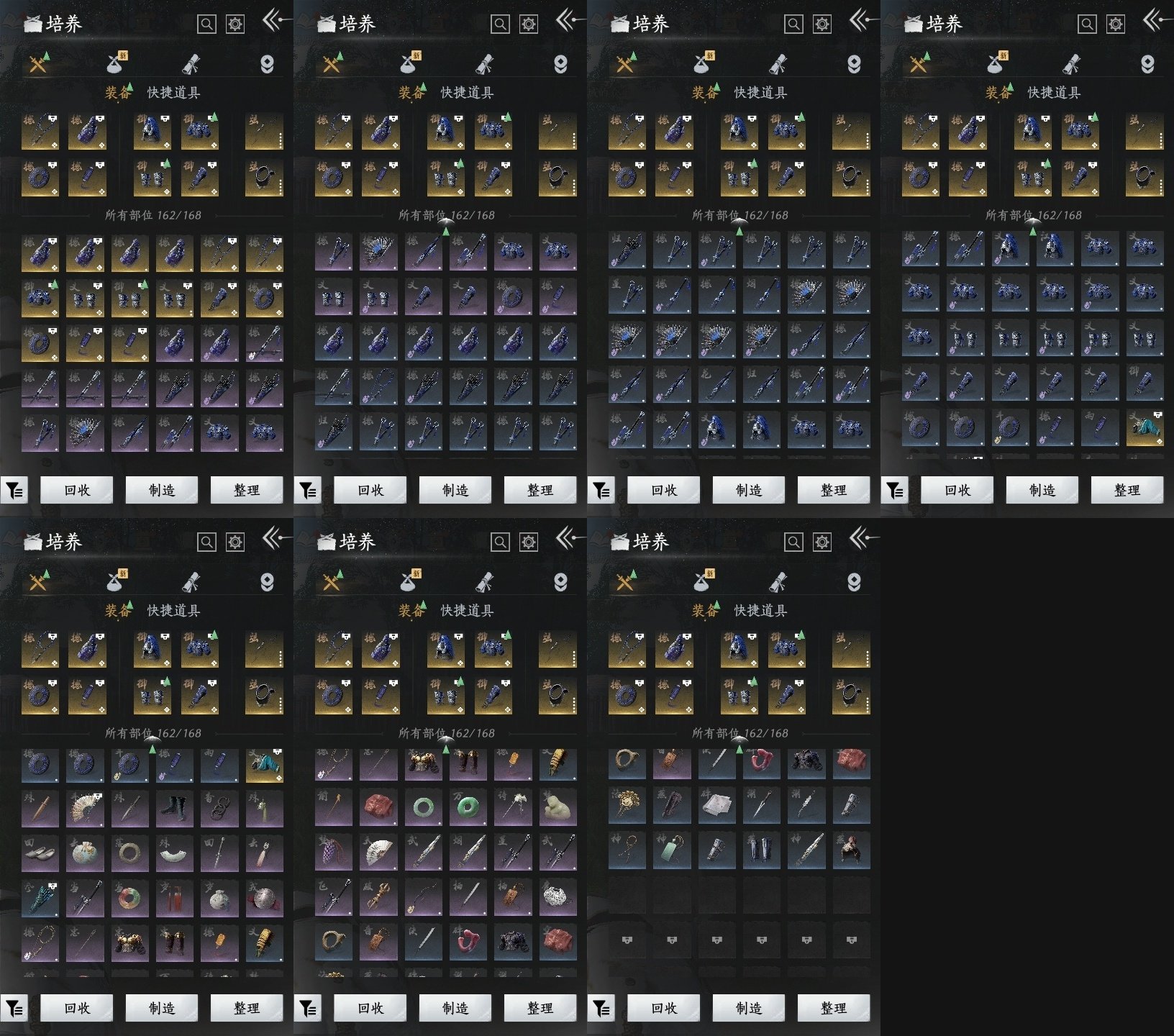
Task: Select the 装备 tab in bottom-right panel
Action: 704,611
